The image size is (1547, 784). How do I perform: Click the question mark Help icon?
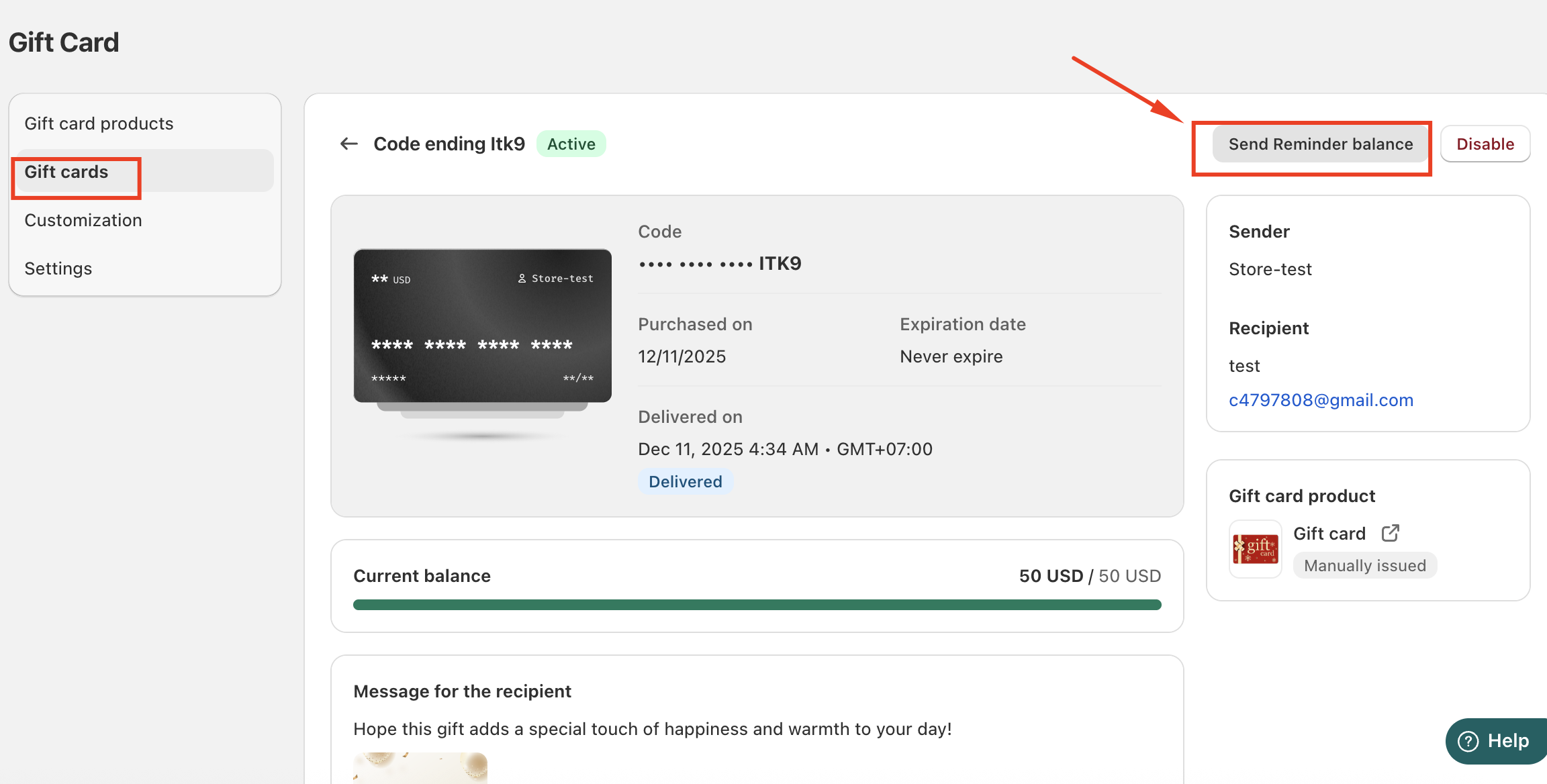tap(1468, 741)
